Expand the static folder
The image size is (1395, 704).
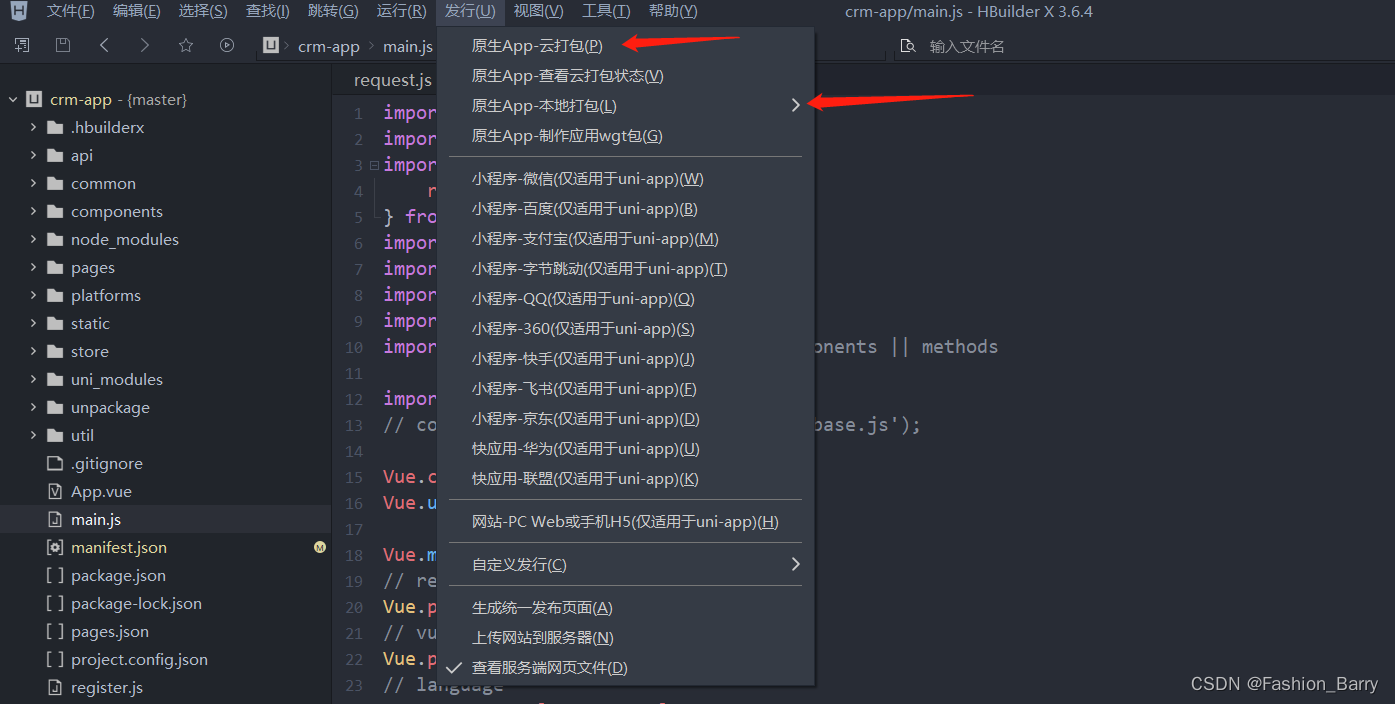(33, 323)
